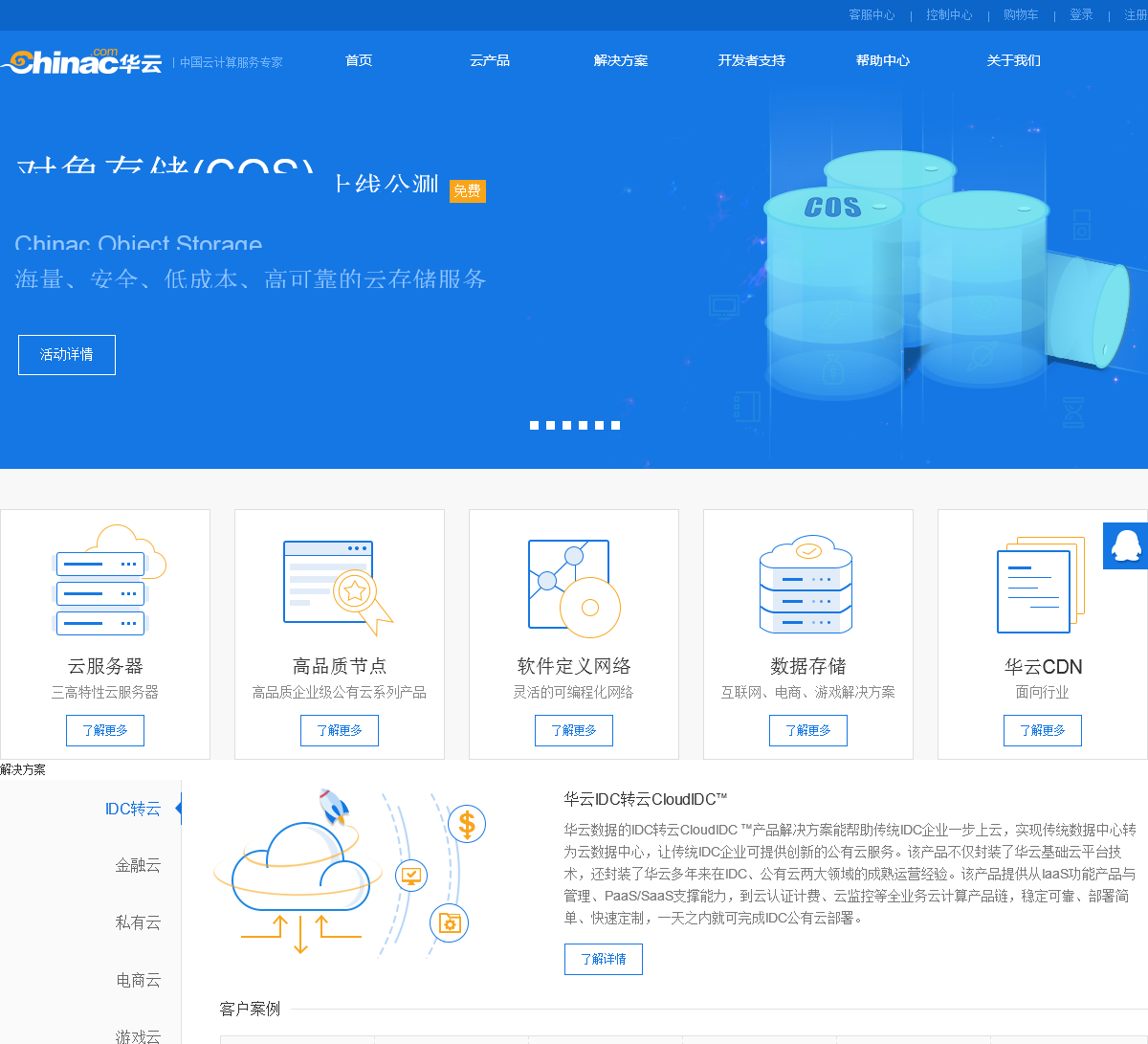This screenshot has width=1148, height=1044.
Task: Select the sixth banner slide dot
Action: [615, 425]
